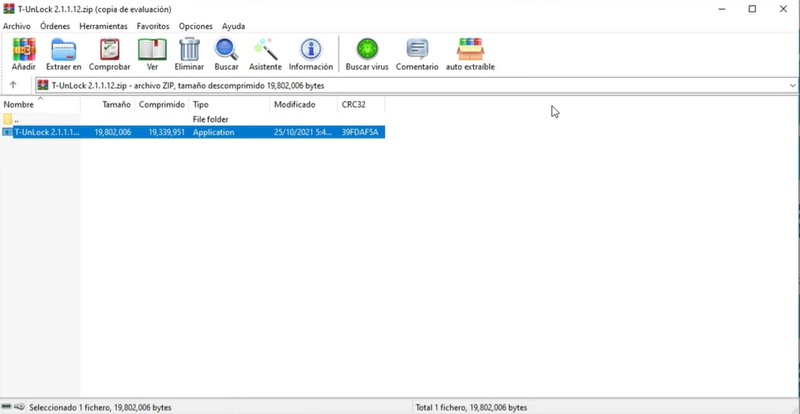
Task: Sort by the Modificado column header
Action: tap(304, 105)
